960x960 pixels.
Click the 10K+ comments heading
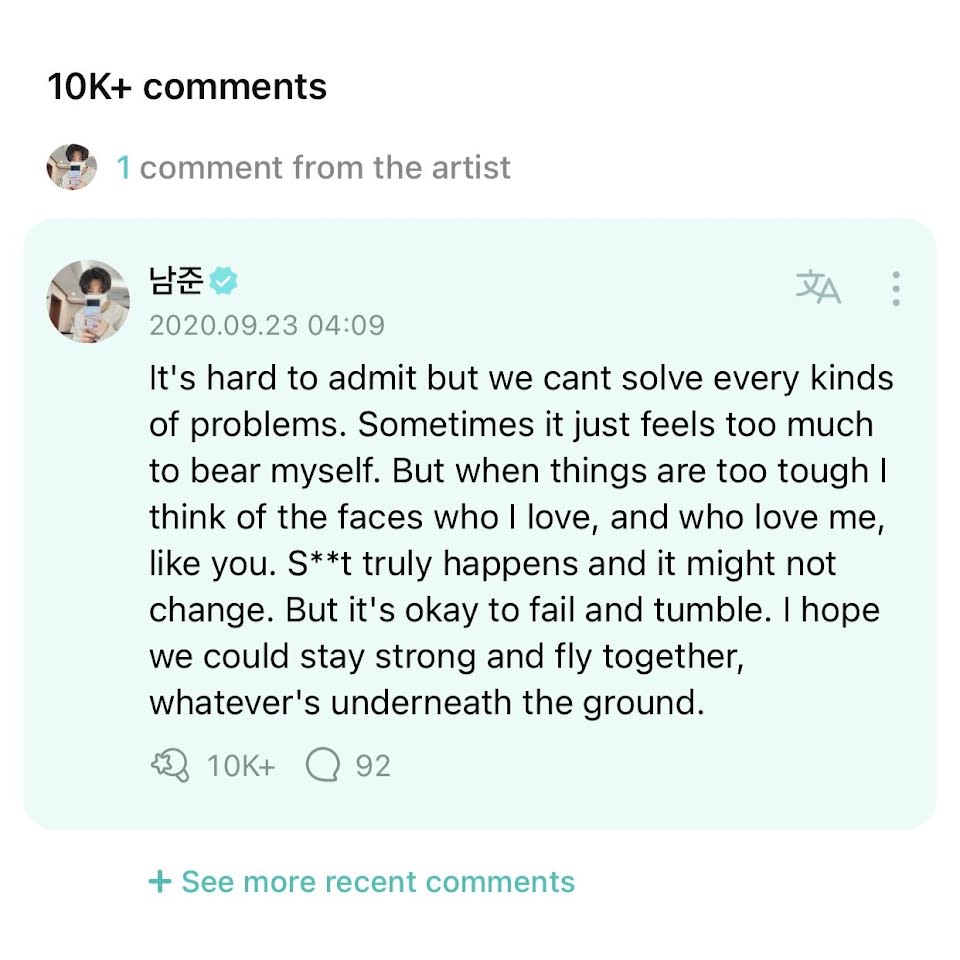click(187, 87)
